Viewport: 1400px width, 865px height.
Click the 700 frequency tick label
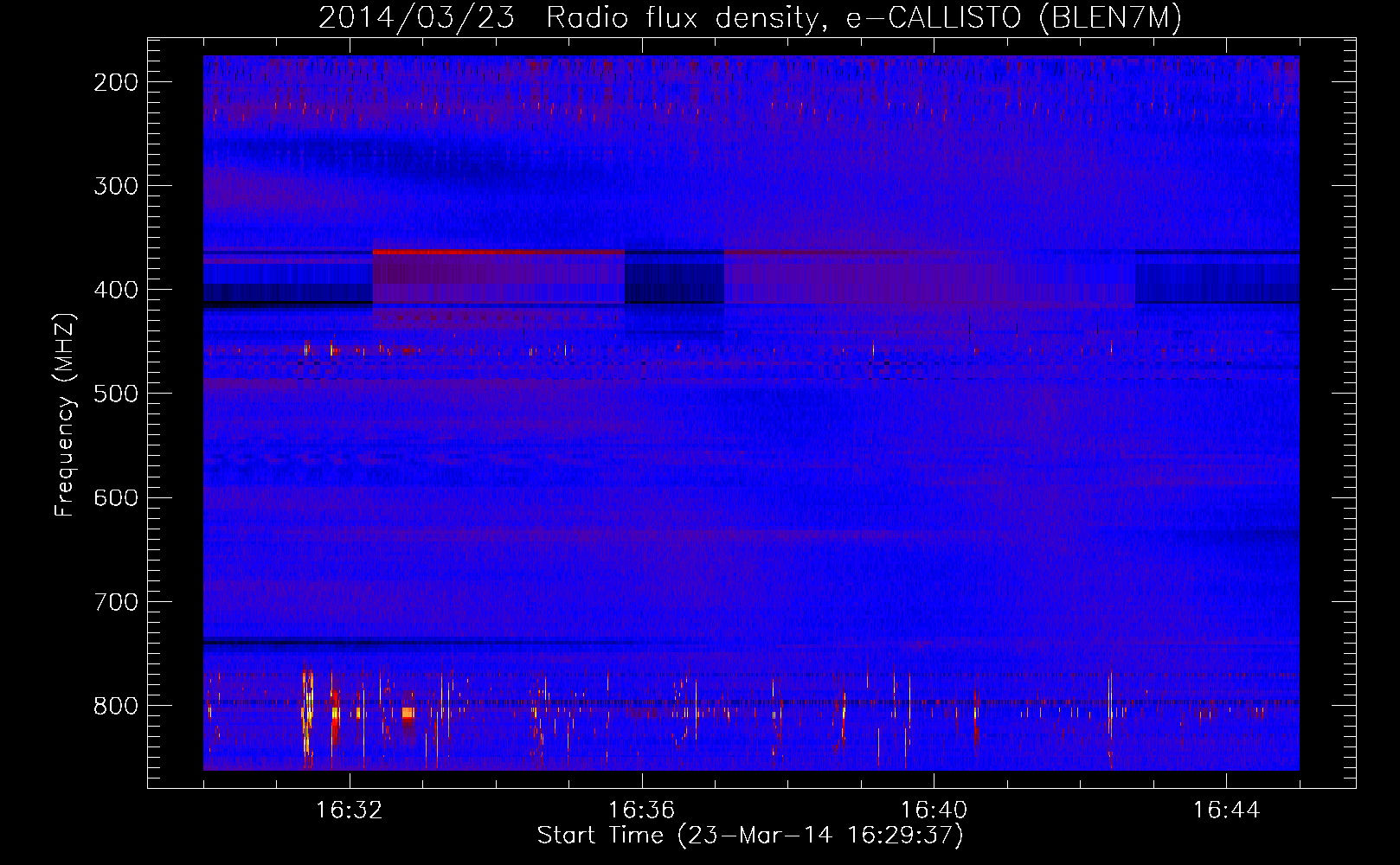click(115, 601)
